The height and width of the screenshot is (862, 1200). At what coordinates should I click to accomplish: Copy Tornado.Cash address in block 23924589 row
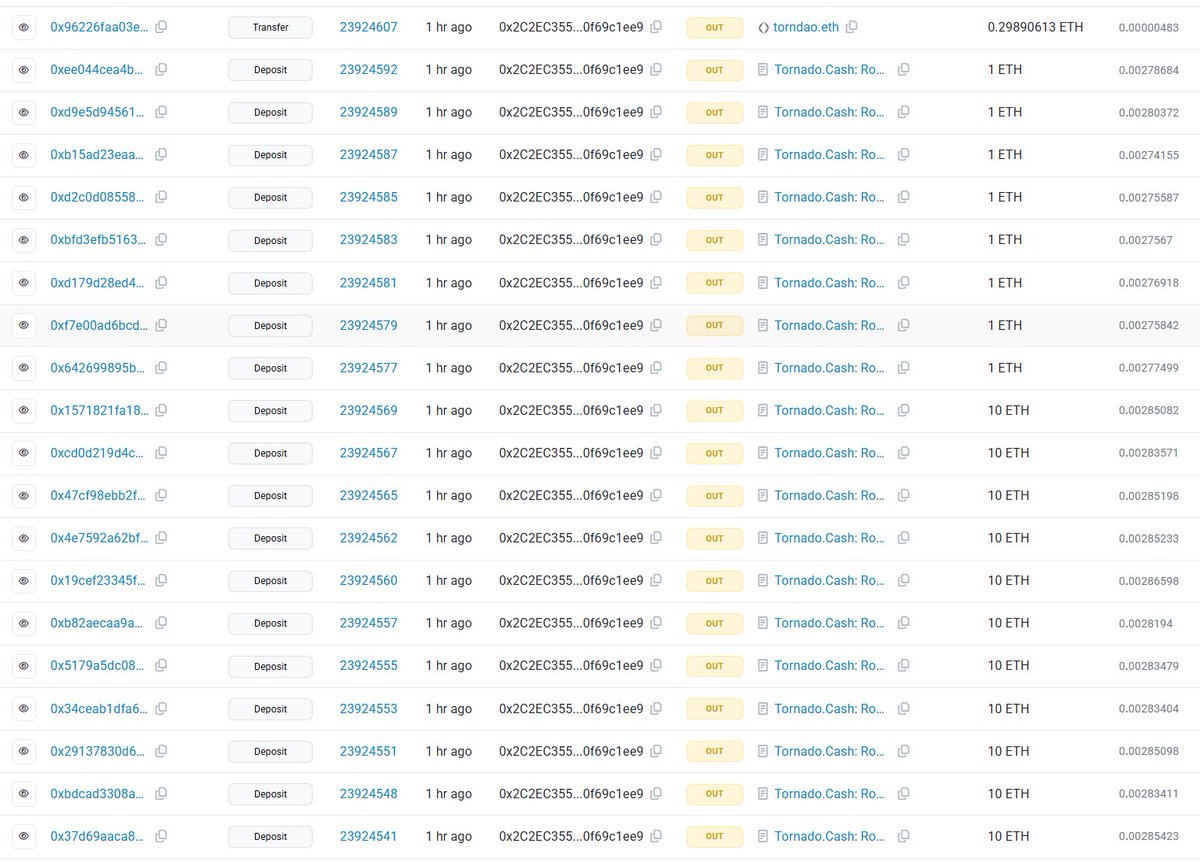click(x=904, y=112)
